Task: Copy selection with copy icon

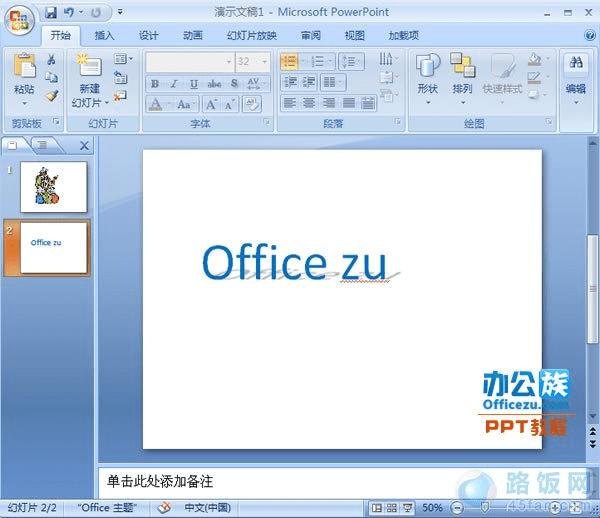Action: (51, 77)
